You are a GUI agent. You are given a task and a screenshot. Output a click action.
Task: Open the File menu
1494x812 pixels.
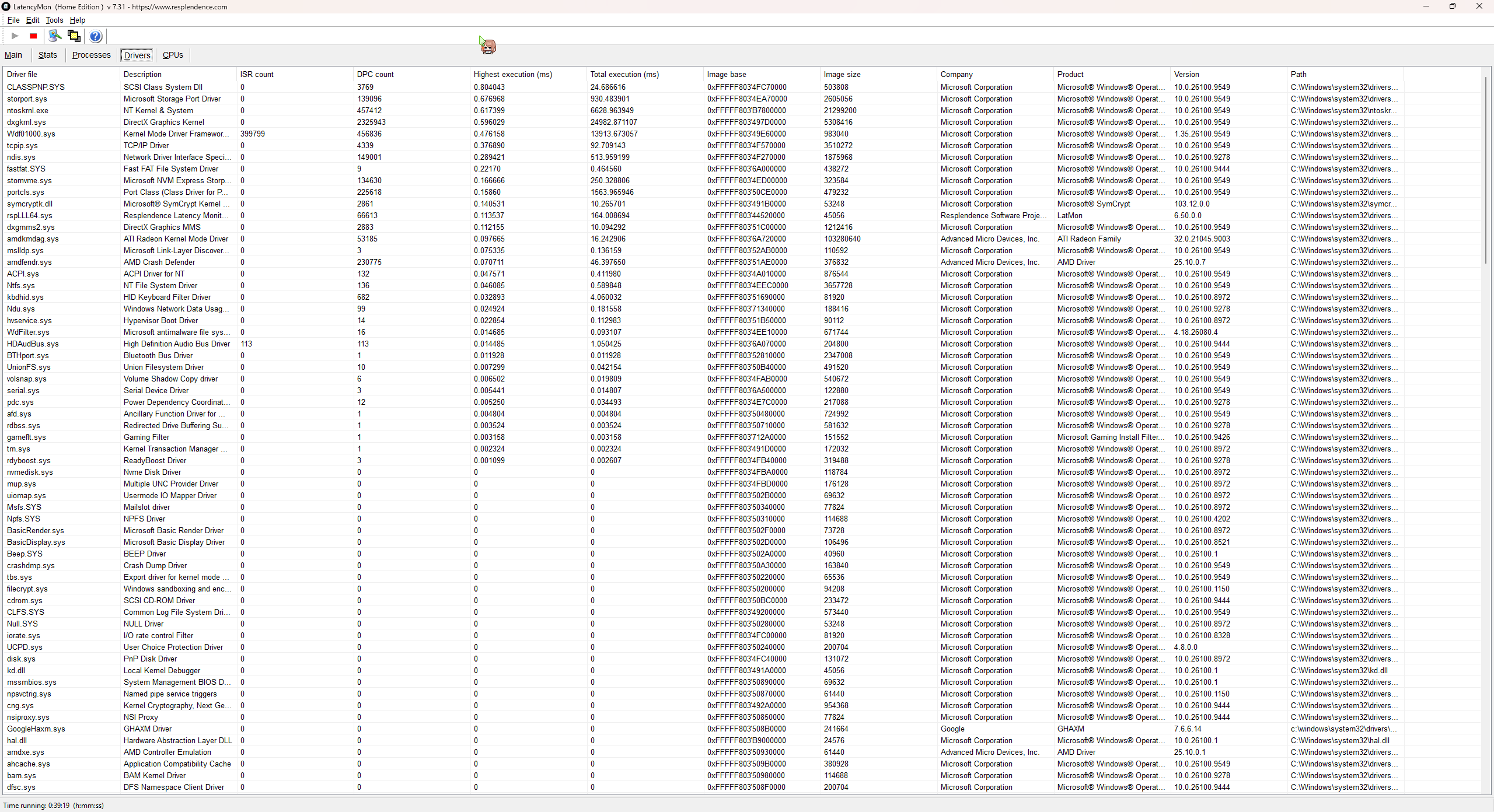point(13,20)
